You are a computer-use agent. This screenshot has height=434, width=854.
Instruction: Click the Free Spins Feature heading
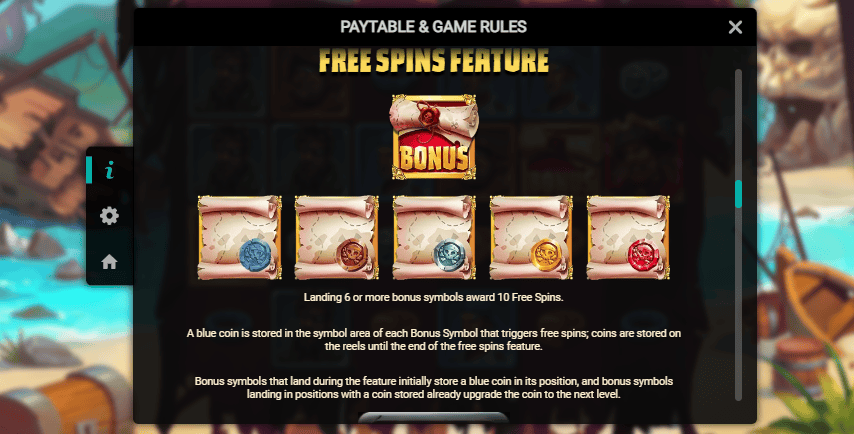[434, 61]
